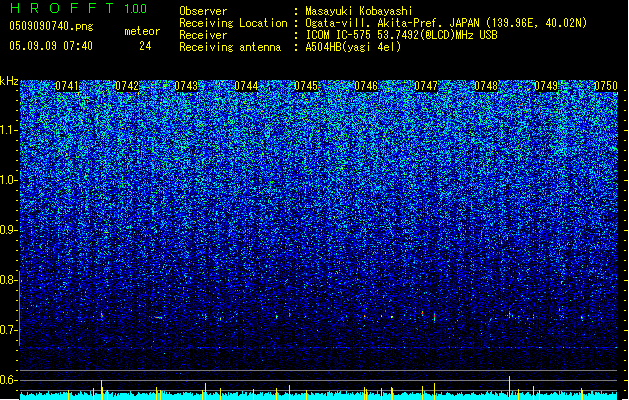Click the Observer label
The image size is (629, 400).
click(203, 11)
